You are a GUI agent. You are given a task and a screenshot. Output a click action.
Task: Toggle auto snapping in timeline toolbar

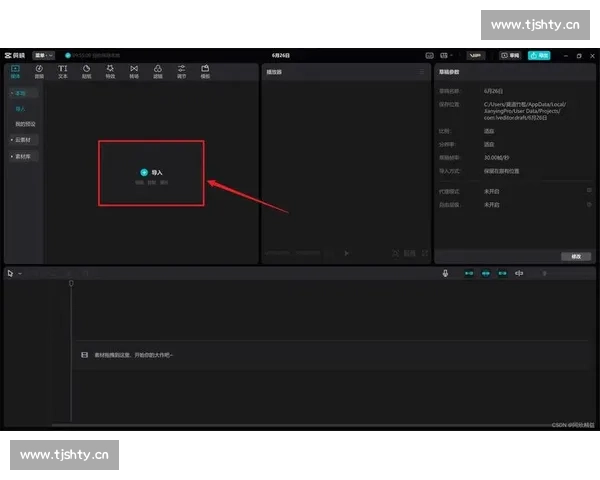[x=486, y=273]
